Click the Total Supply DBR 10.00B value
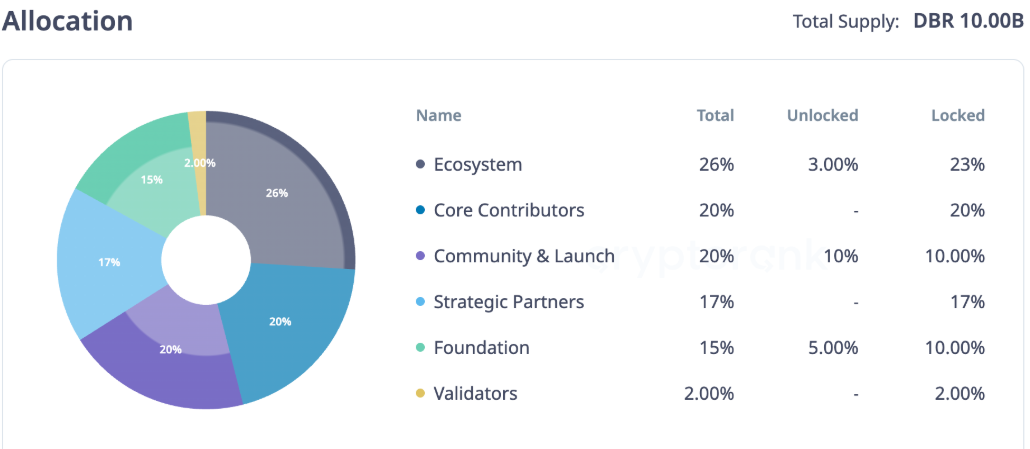 click(968, 21)
